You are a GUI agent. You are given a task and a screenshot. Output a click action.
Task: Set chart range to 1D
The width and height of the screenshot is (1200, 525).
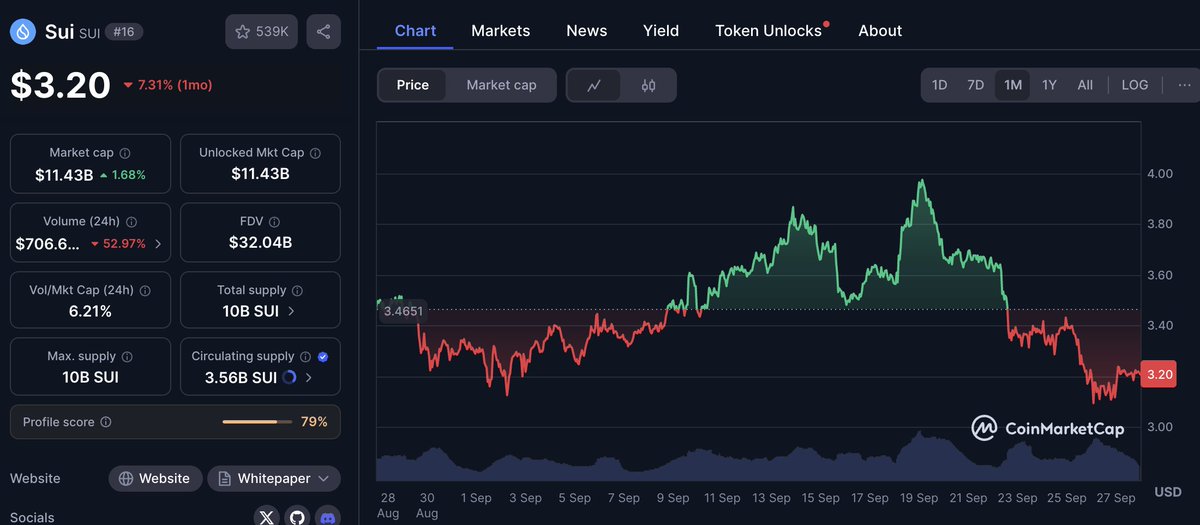click(940, 85)
